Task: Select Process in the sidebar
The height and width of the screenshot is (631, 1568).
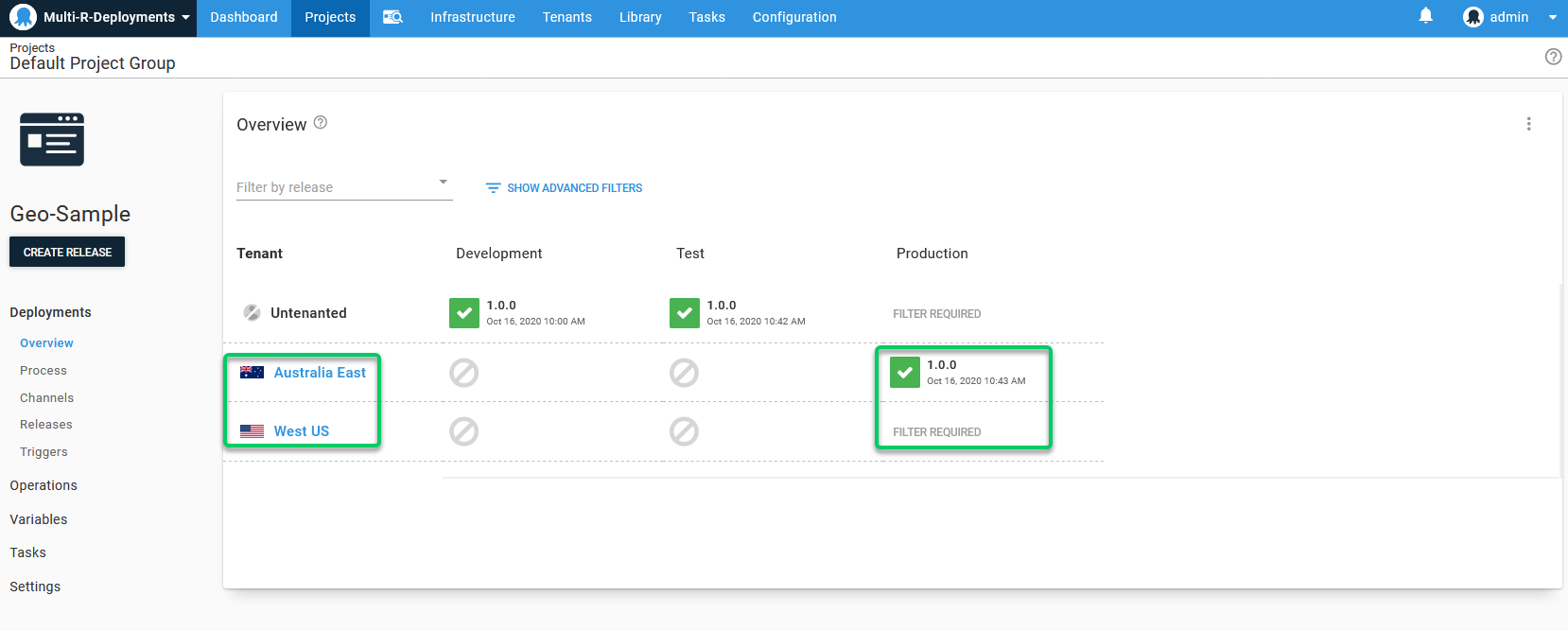Action: coord(44,371)
